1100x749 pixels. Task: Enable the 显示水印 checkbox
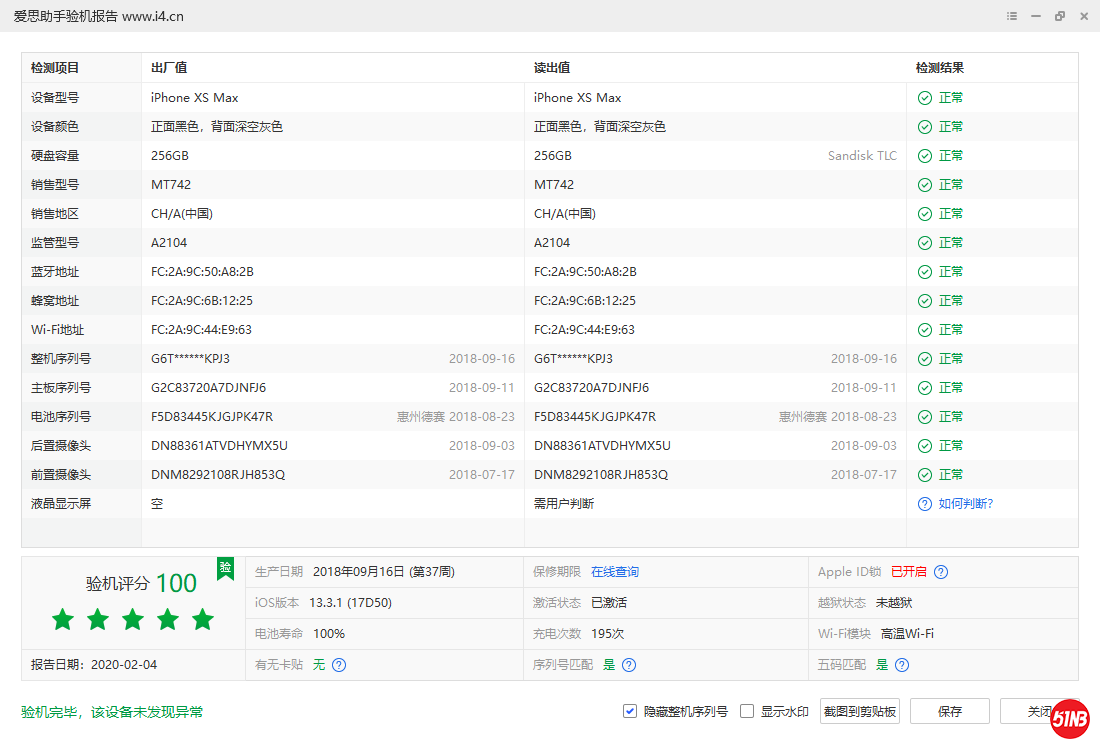coord(746,711)
